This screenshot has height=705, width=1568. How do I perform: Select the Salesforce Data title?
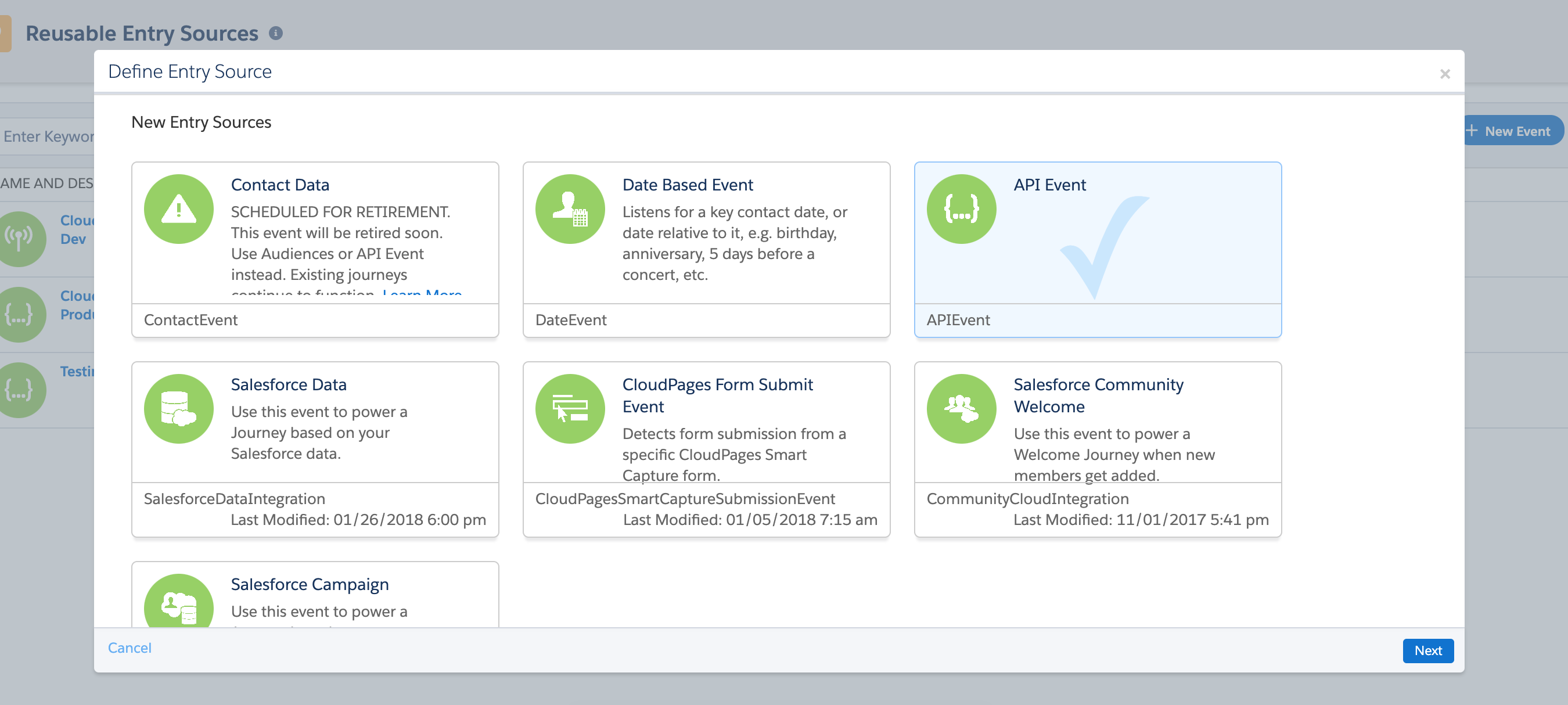point(289,384)
